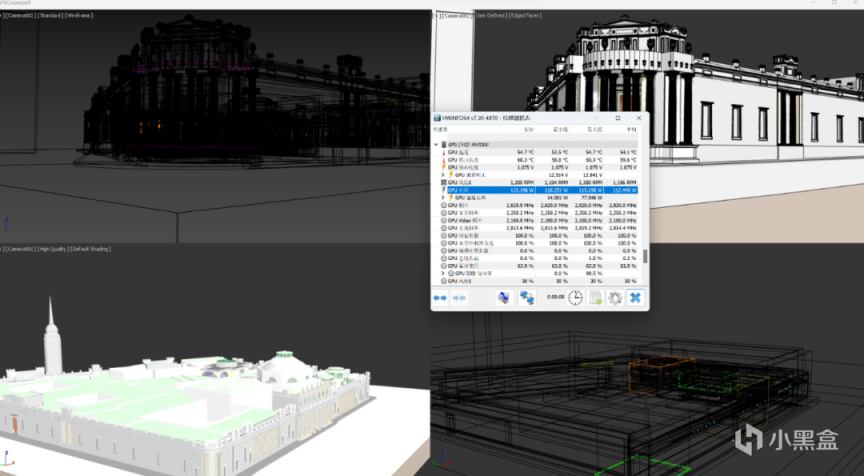Start logging with the document-plus icon
This screenshot has height=476, width=864.
coord(596,298)
